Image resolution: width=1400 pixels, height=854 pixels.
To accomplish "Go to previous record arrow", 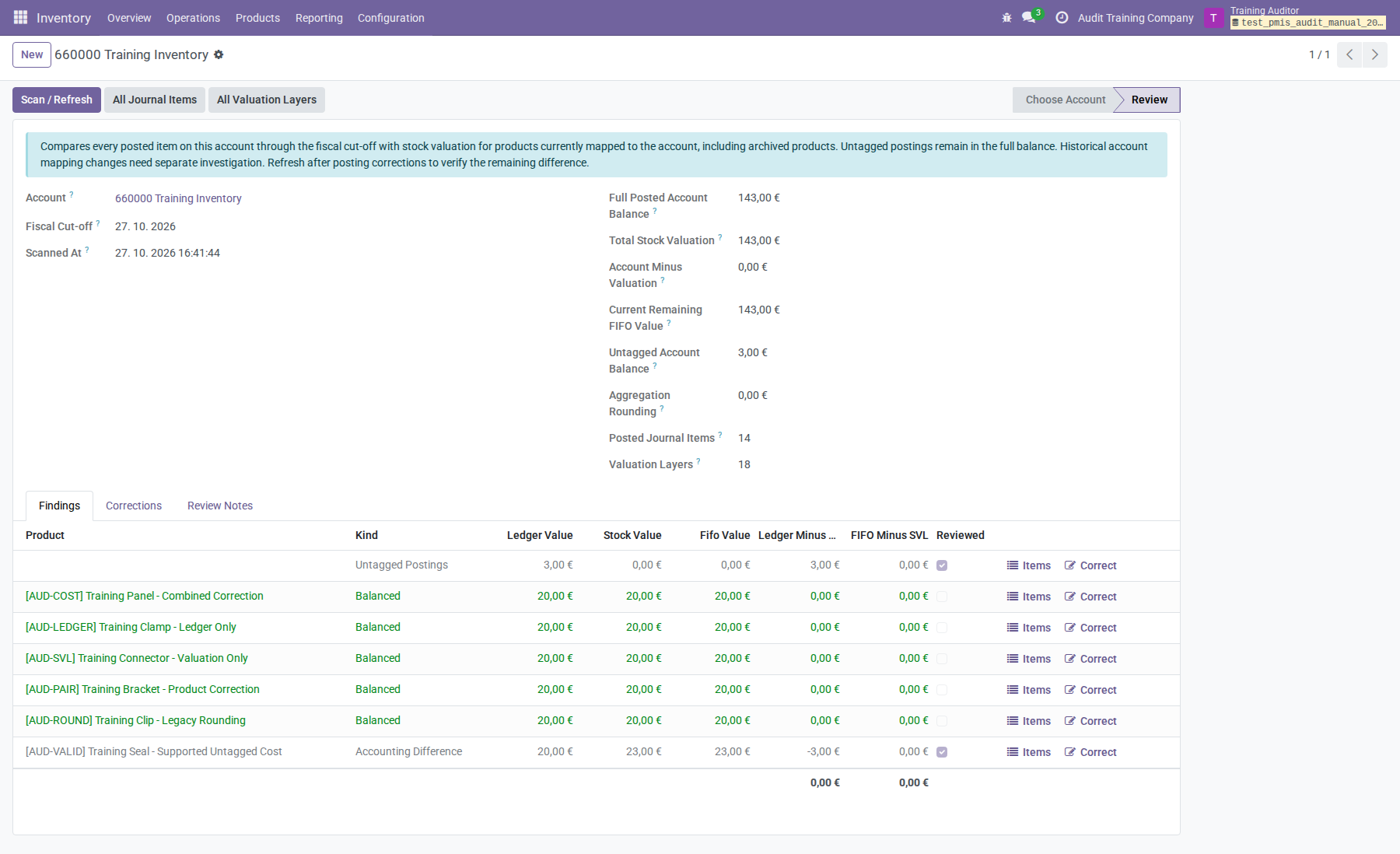I will pos(1349,54).
